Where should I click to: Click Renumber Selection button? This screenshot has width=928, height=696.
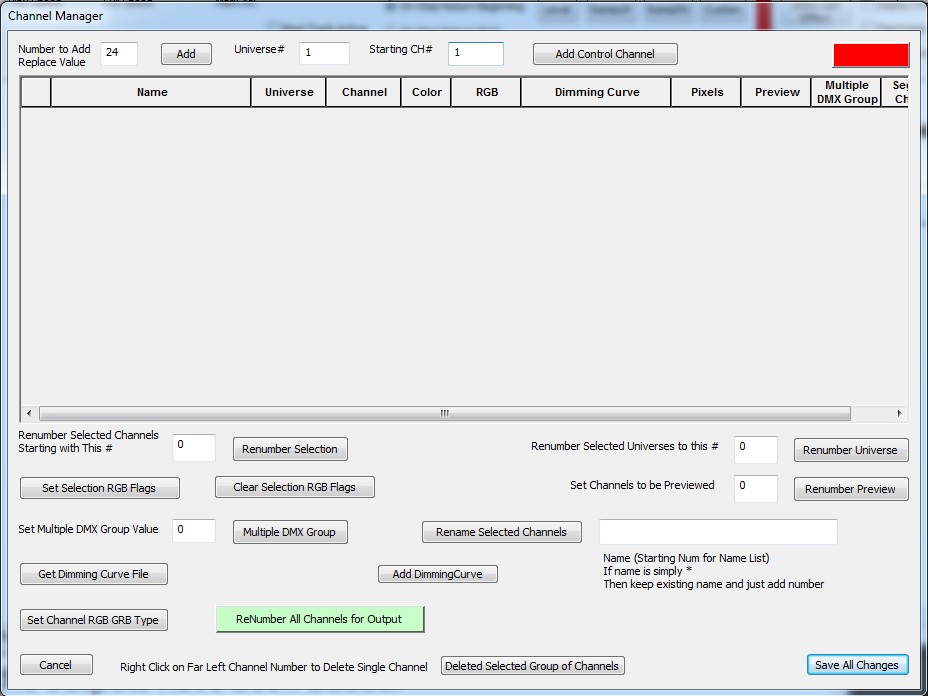[x=290, y=449]
